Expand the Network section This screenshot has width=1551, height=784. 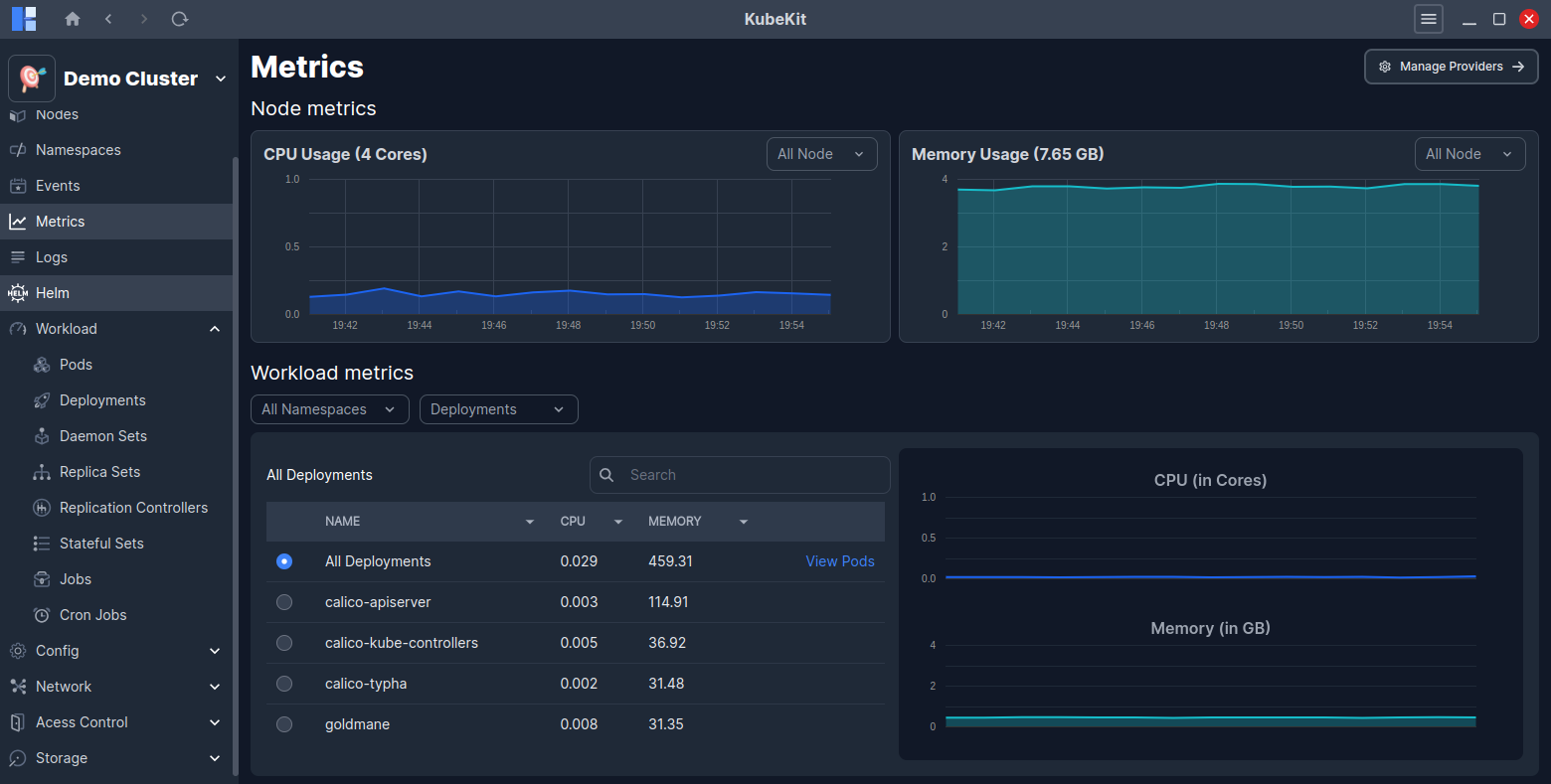215,686
